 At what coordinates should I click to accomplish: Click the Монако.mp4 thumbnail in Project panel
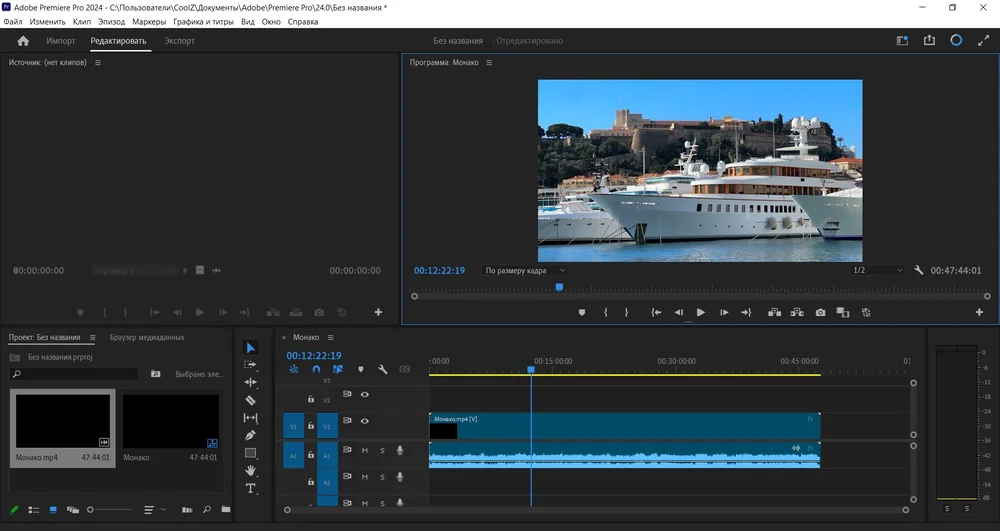tap(61, 419)
